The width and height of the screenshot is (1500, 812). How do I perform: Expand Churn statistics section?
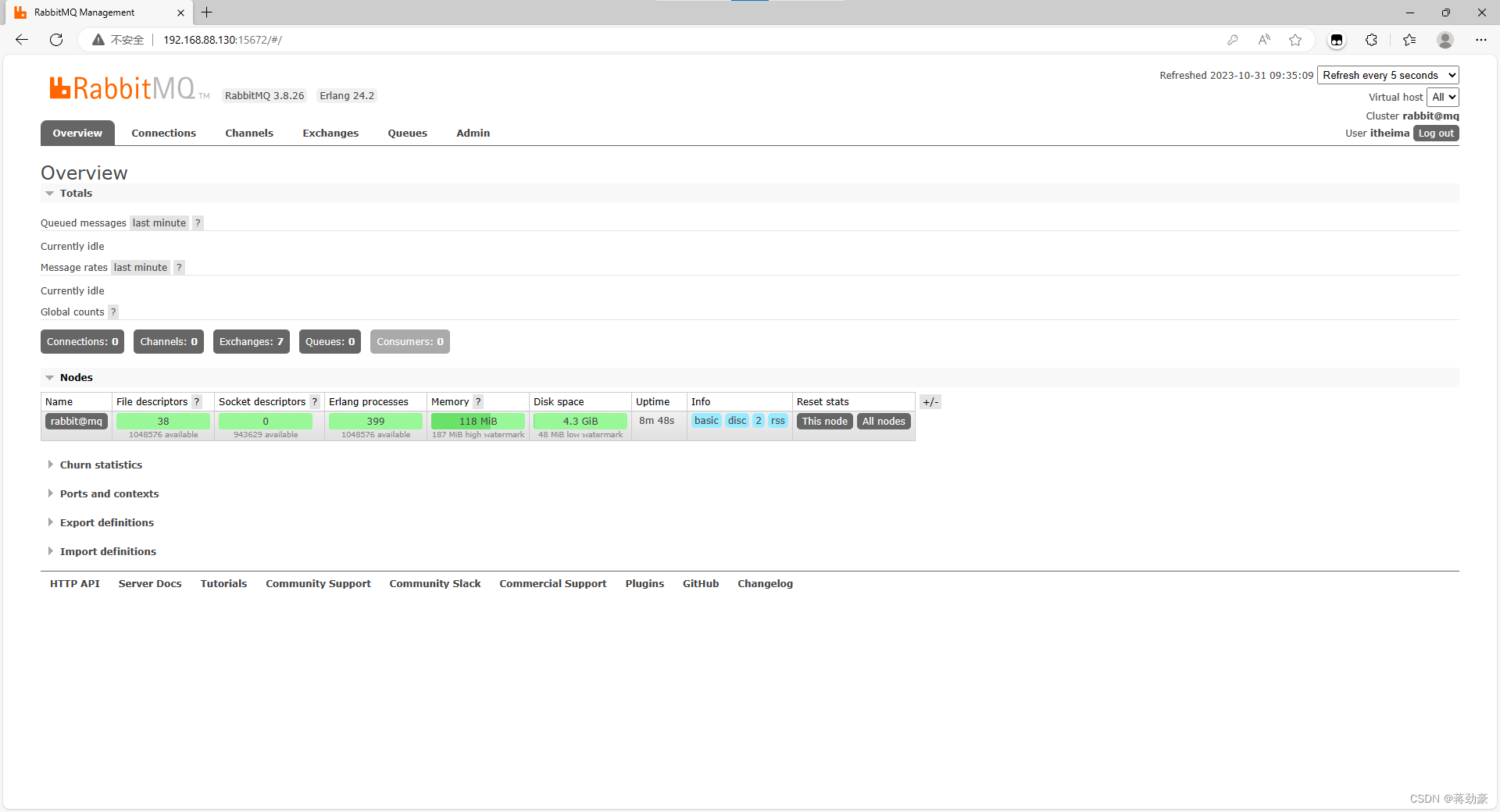pyautogui.click(x=101, y=465)
